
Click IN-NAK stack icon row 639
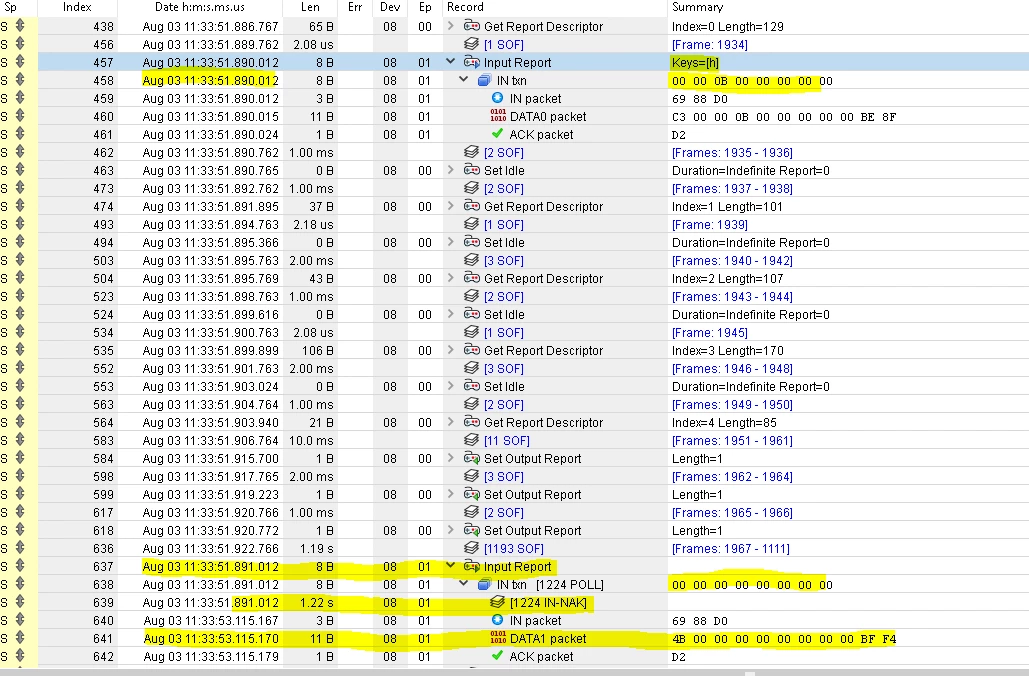click(x=498, y=602)
